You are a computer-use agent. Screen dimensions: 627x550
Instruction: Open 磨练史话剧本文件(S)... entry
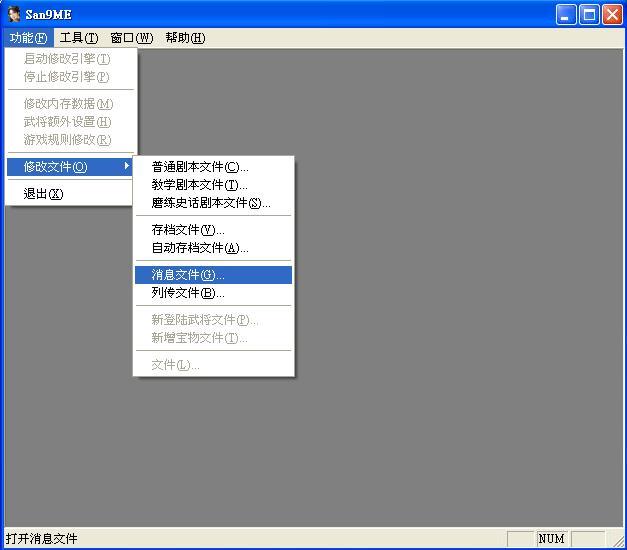(x=213, y=203)
